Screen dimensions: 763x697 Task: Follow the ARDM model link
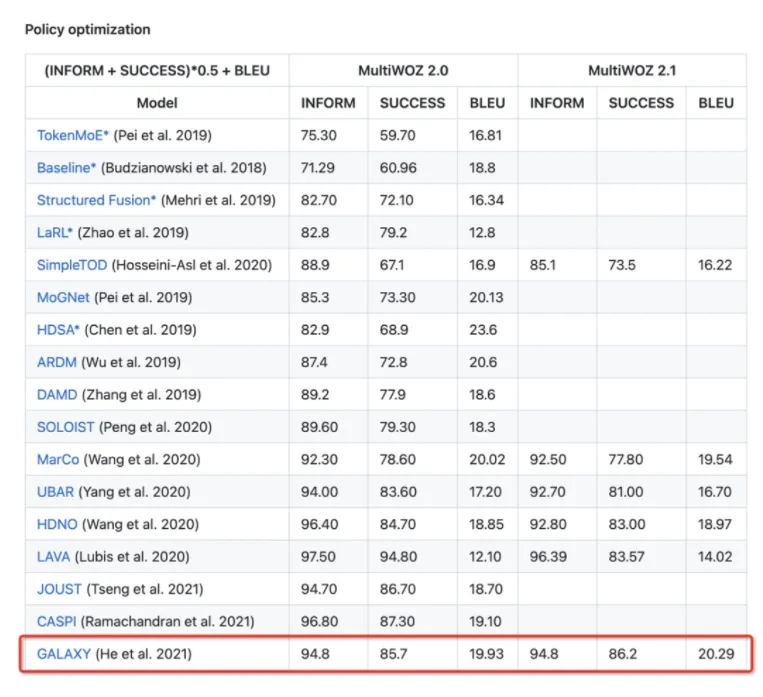[x=56, y=362]
